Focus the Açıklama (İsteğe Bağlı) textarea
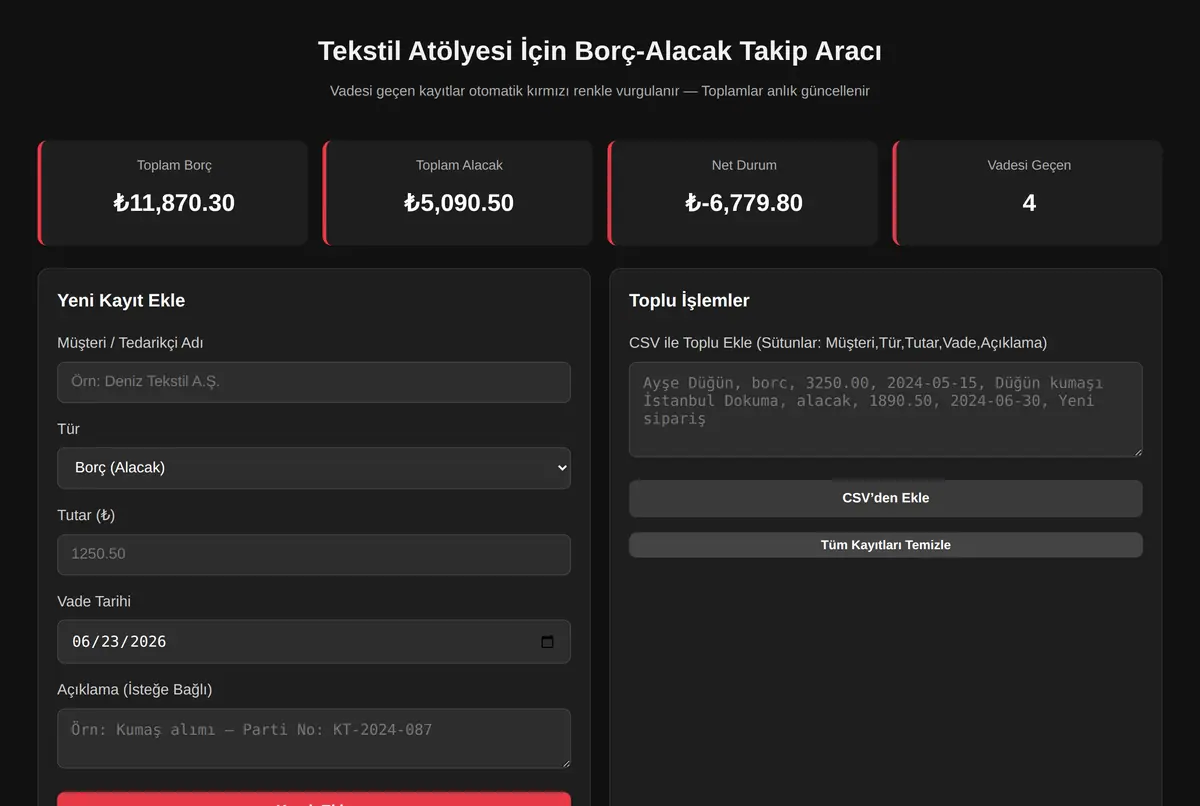 coord(314,738)
